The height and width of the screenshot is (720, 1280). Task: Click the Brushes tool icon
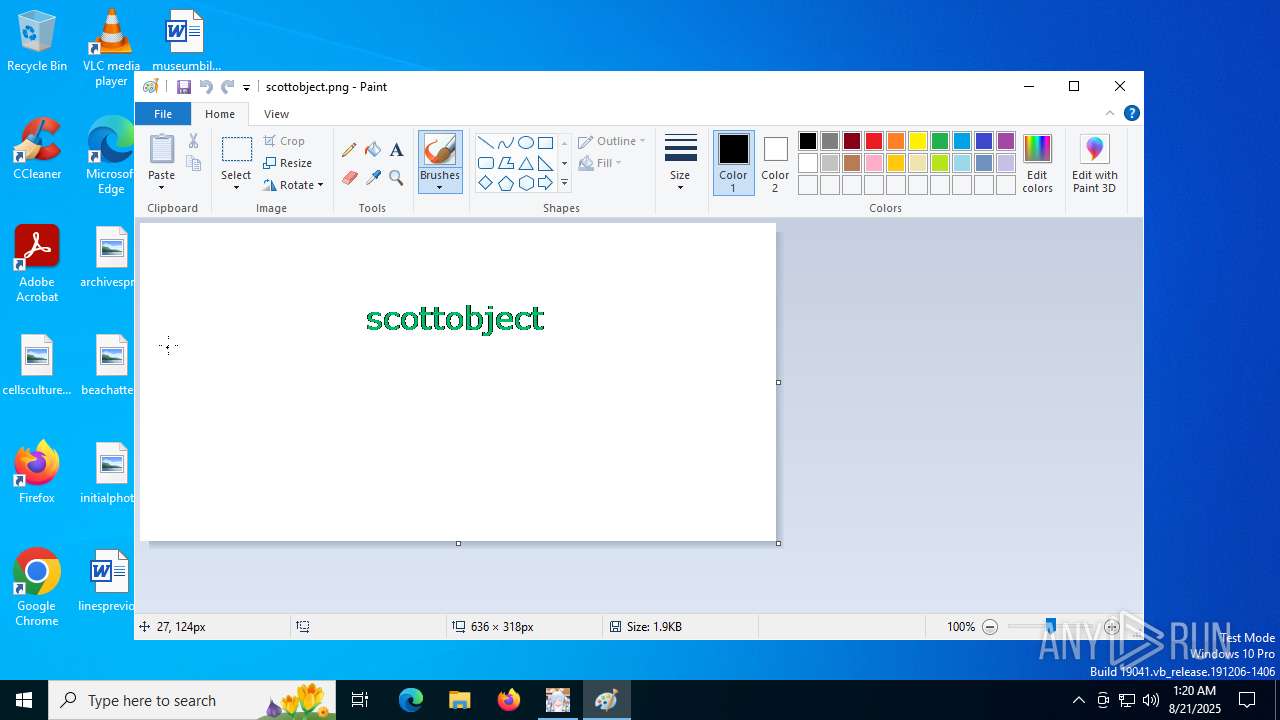click(x=440, y=150)
